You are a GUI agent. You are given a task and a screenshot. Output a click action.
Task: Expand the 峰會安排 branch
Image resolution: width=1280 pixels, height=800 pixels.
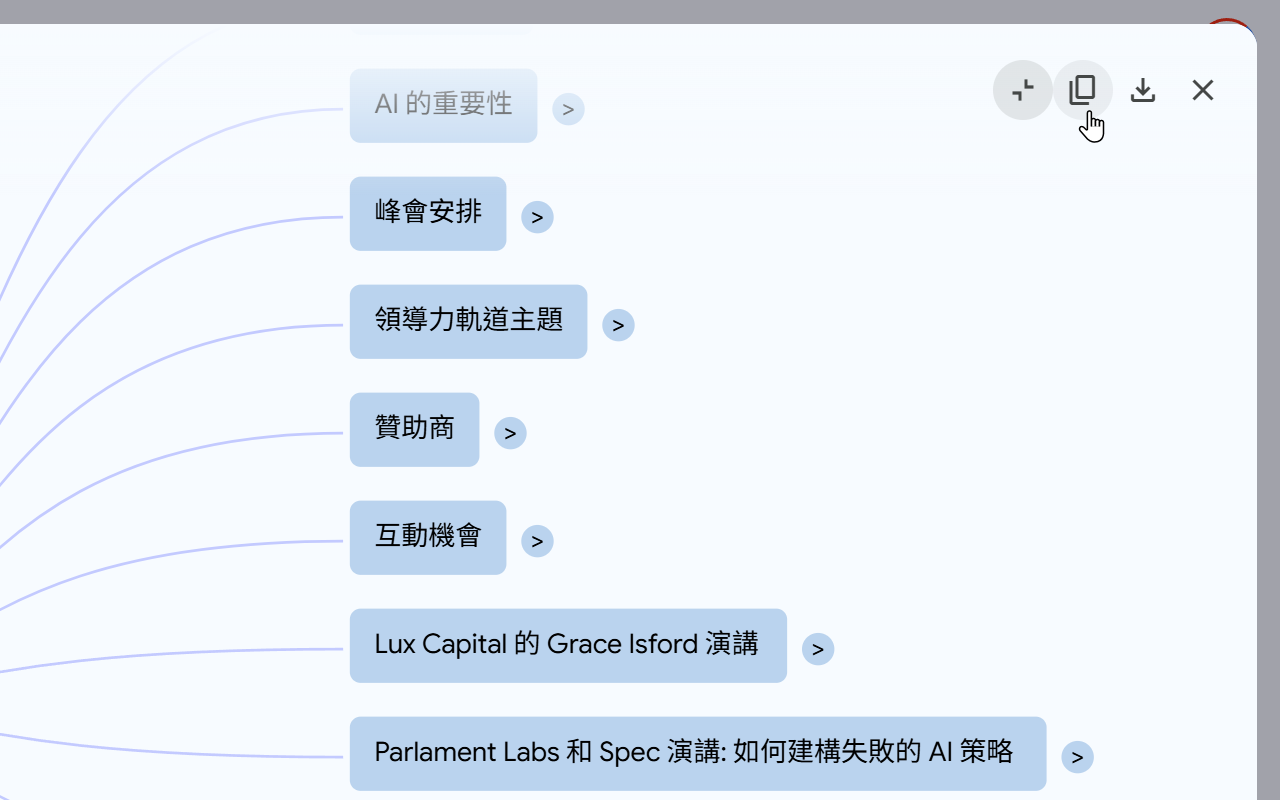point(537,216)
